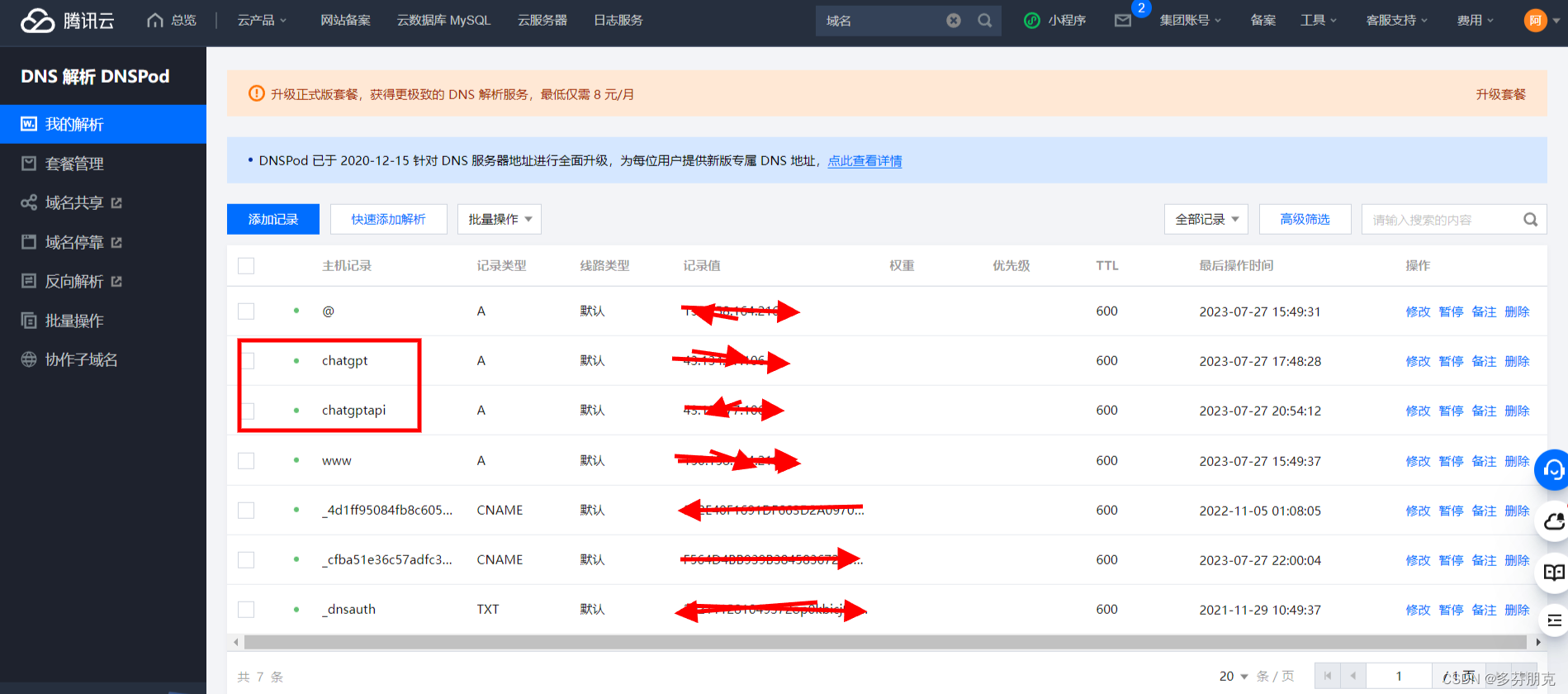Viewport: 1568px width, 694px height.
Task: Check the _4d1ff95084fb8c605 record checkbox
Action: [246, 511]
